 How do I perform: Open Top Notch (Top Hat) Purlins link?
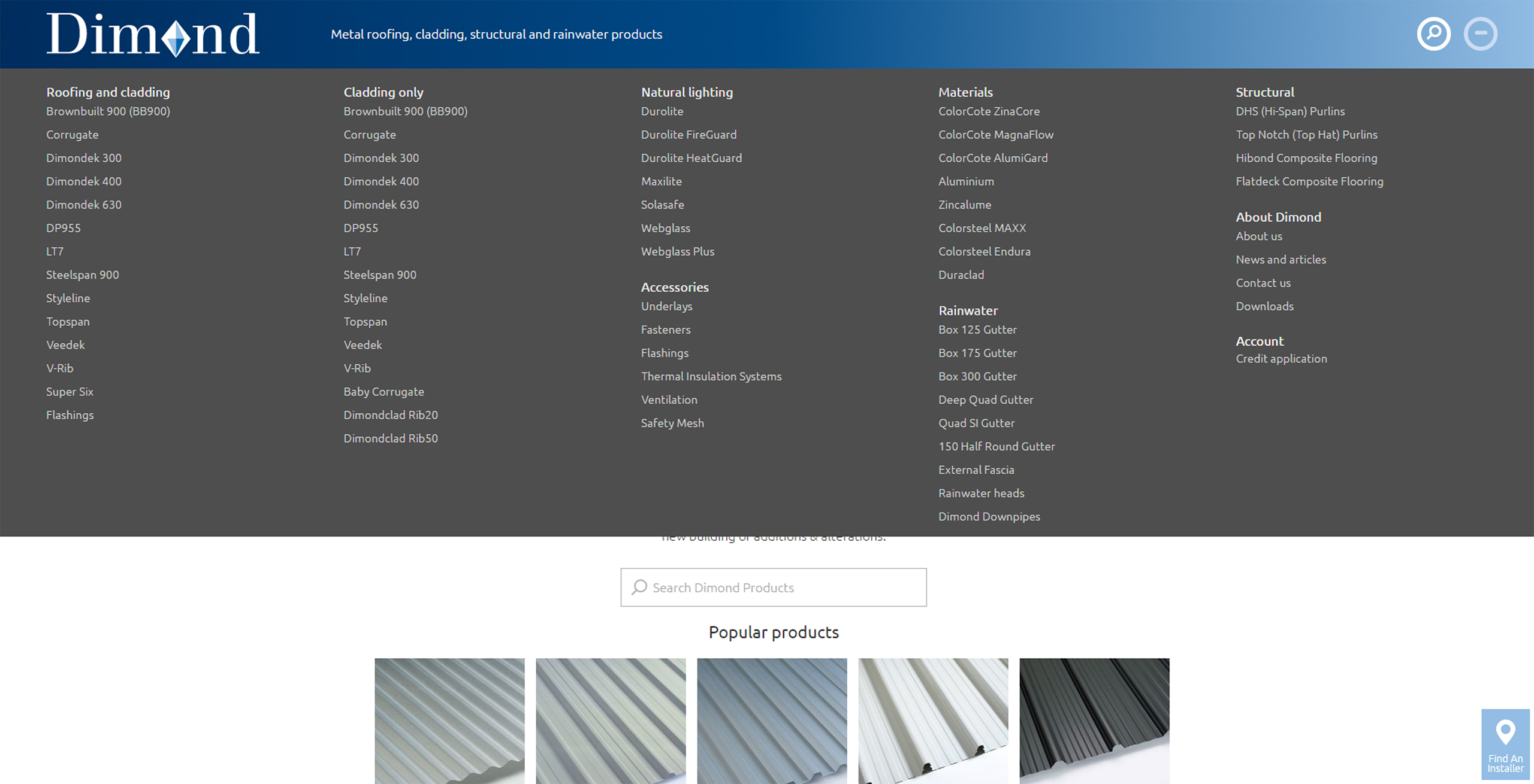(1306, 135)
